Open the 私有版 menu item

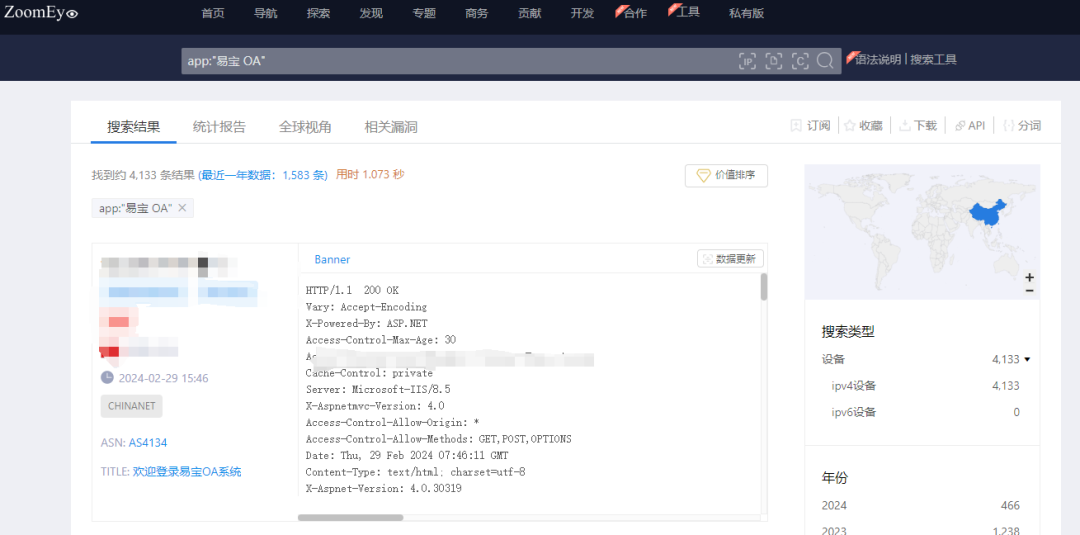click(747, 13)
